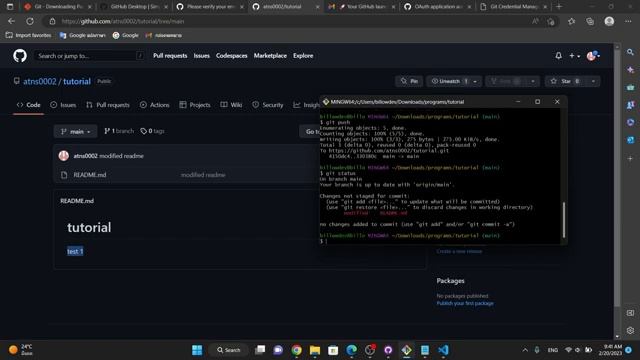Open a new browser tab with plus
Image resolution: width=640 pixels, height=360 pixels.
pos(559,7)
